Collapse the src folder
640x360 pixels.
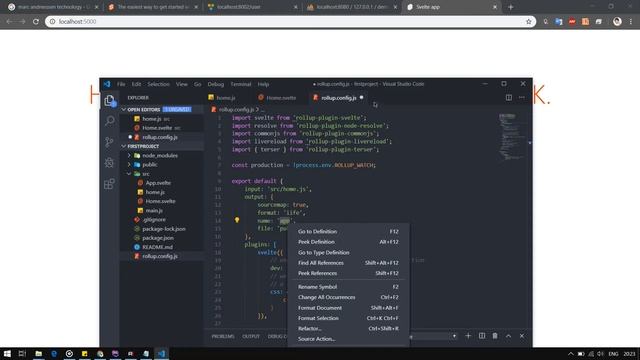point(129,174)
